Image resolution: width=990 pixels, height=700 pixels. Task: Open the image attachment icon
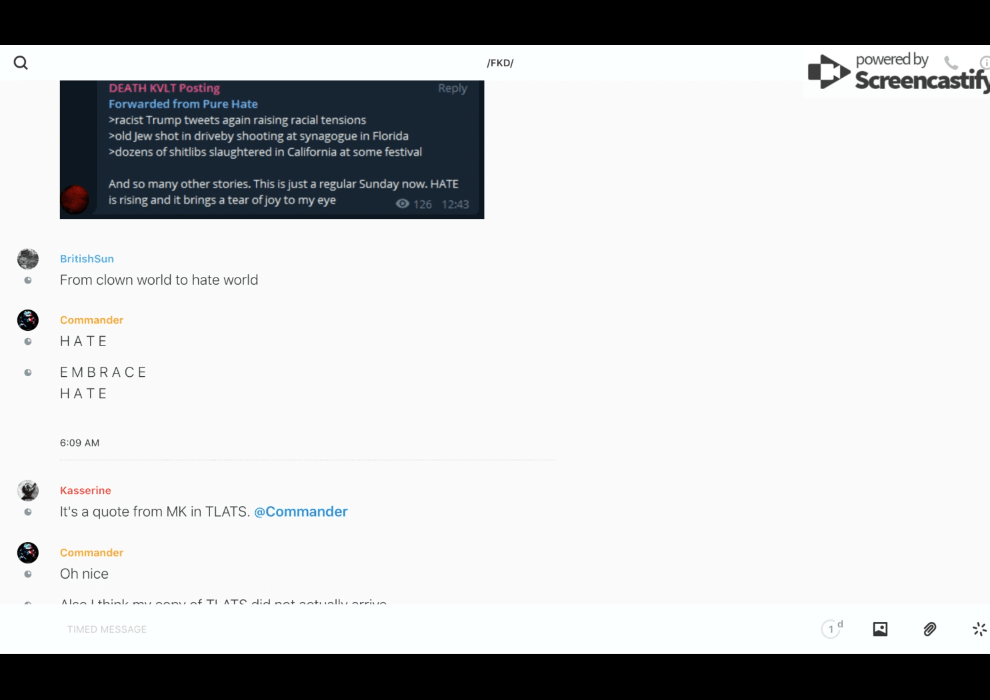coord(880,629)
